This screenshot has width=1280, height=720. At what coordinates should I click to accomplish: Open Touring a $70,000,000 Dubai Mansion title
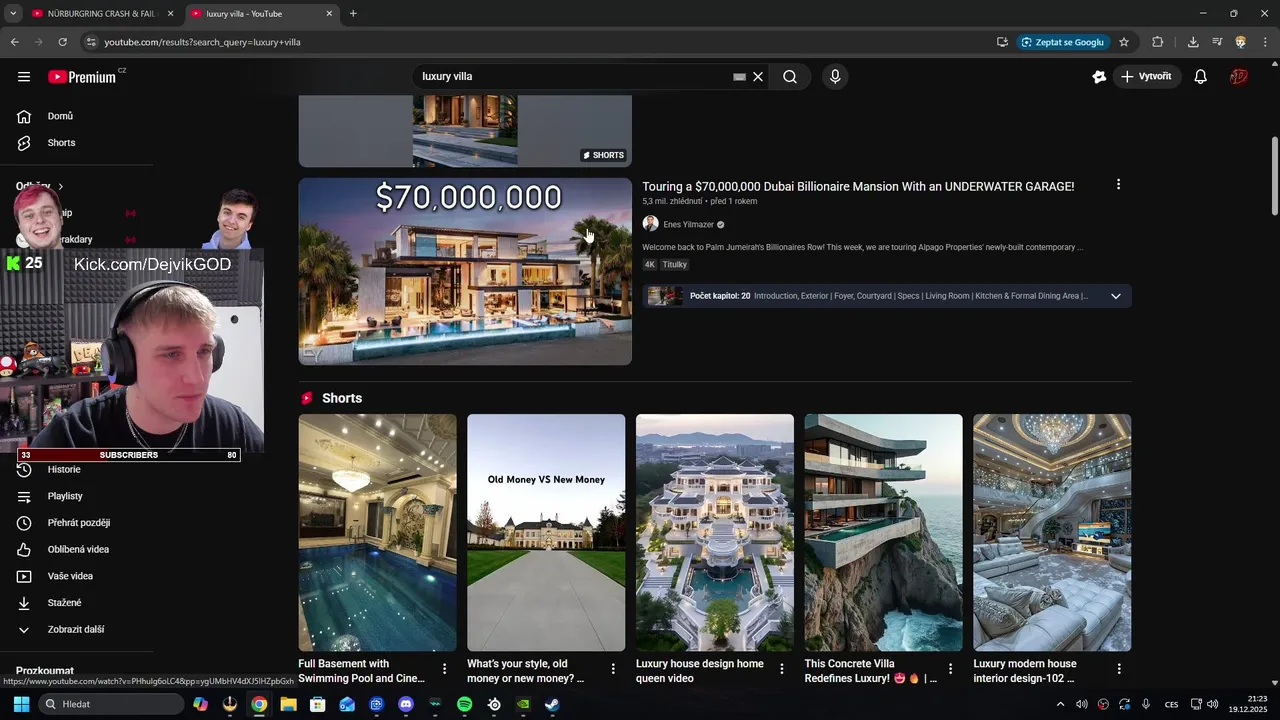point(858,187)
